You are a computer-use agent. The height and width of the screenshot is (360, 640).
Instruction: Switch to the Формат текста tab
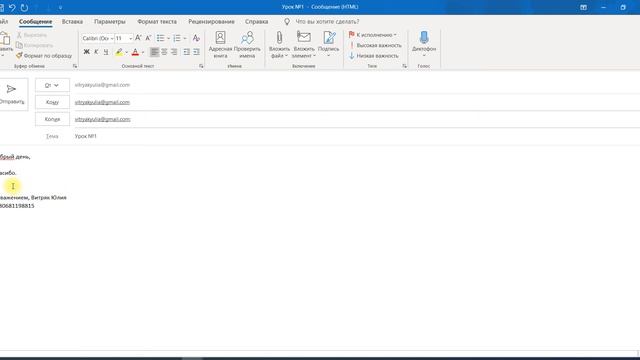tap(157, 22)
